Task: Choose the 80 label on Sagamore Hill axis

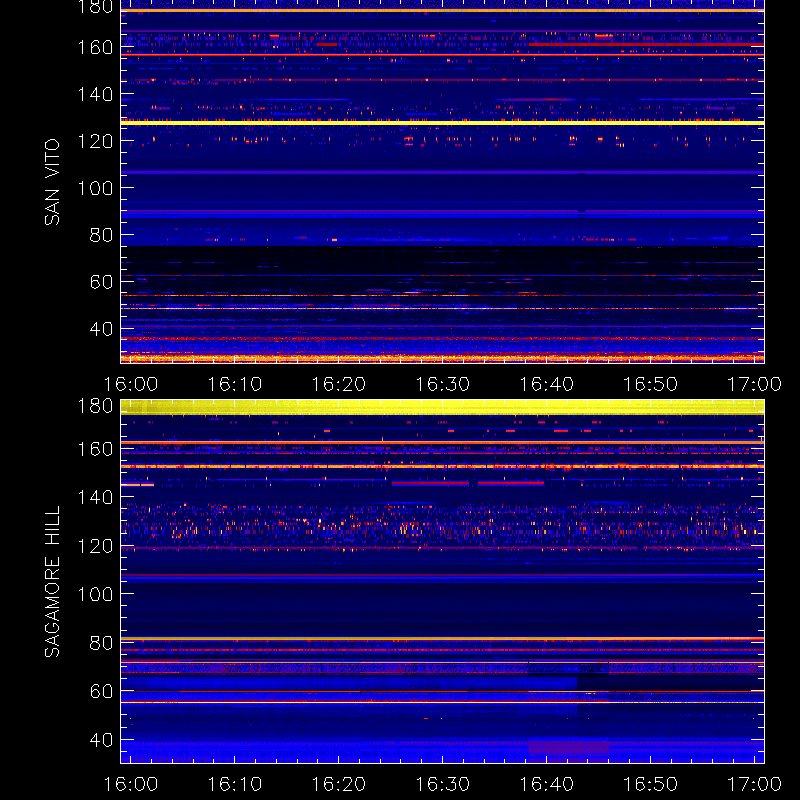Action: (x=101, y=642)
